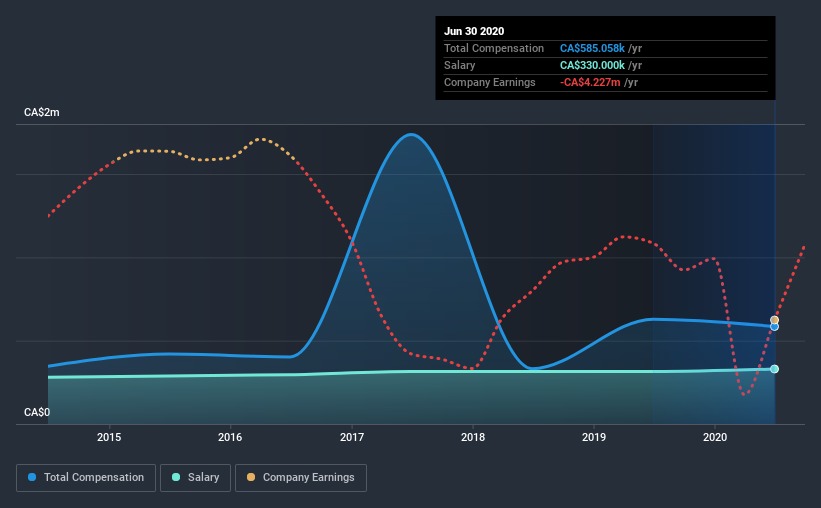821x508 pixels.
Task: Click the orange Company Earnings data point marker
Action: pyautogui.click(x=774, y=320)
